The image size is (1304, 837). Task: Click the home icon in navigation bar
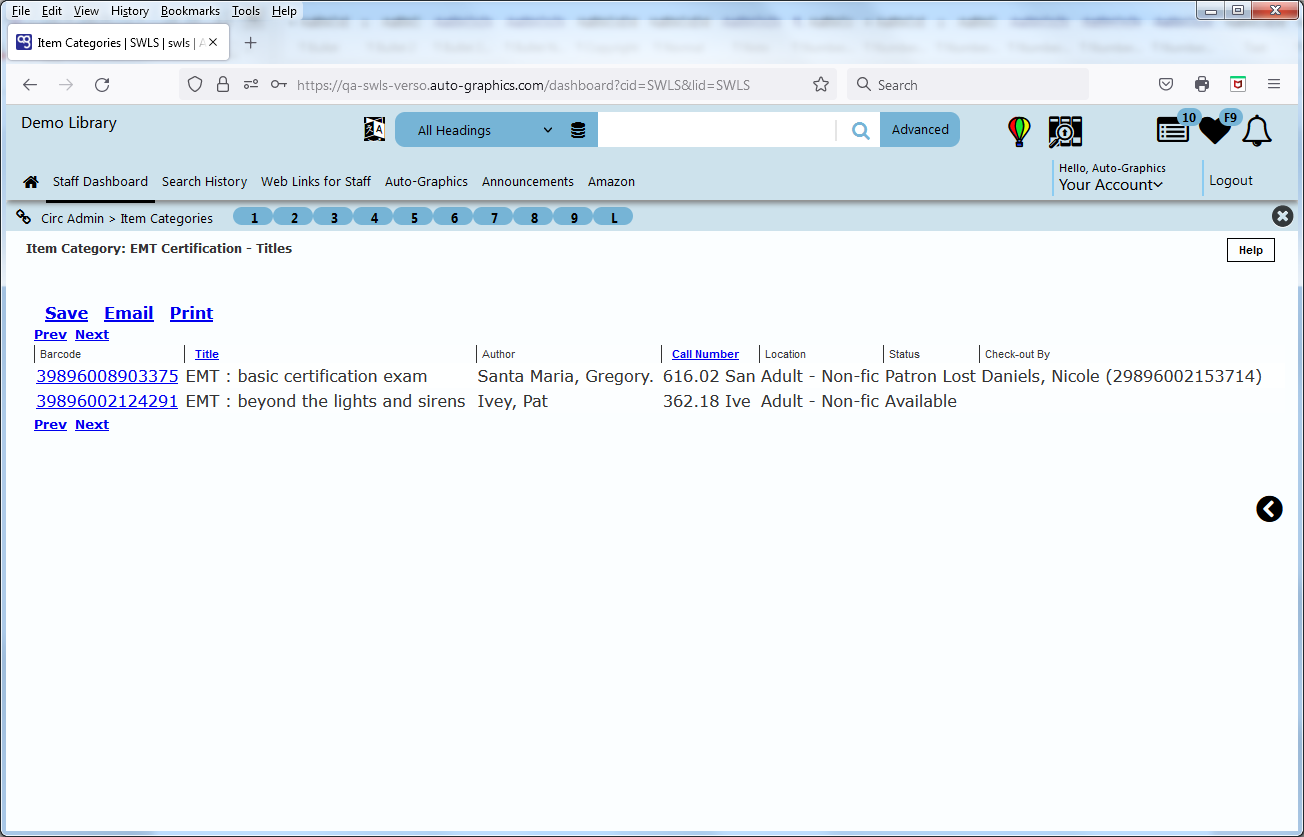click(x=31, y=182)
